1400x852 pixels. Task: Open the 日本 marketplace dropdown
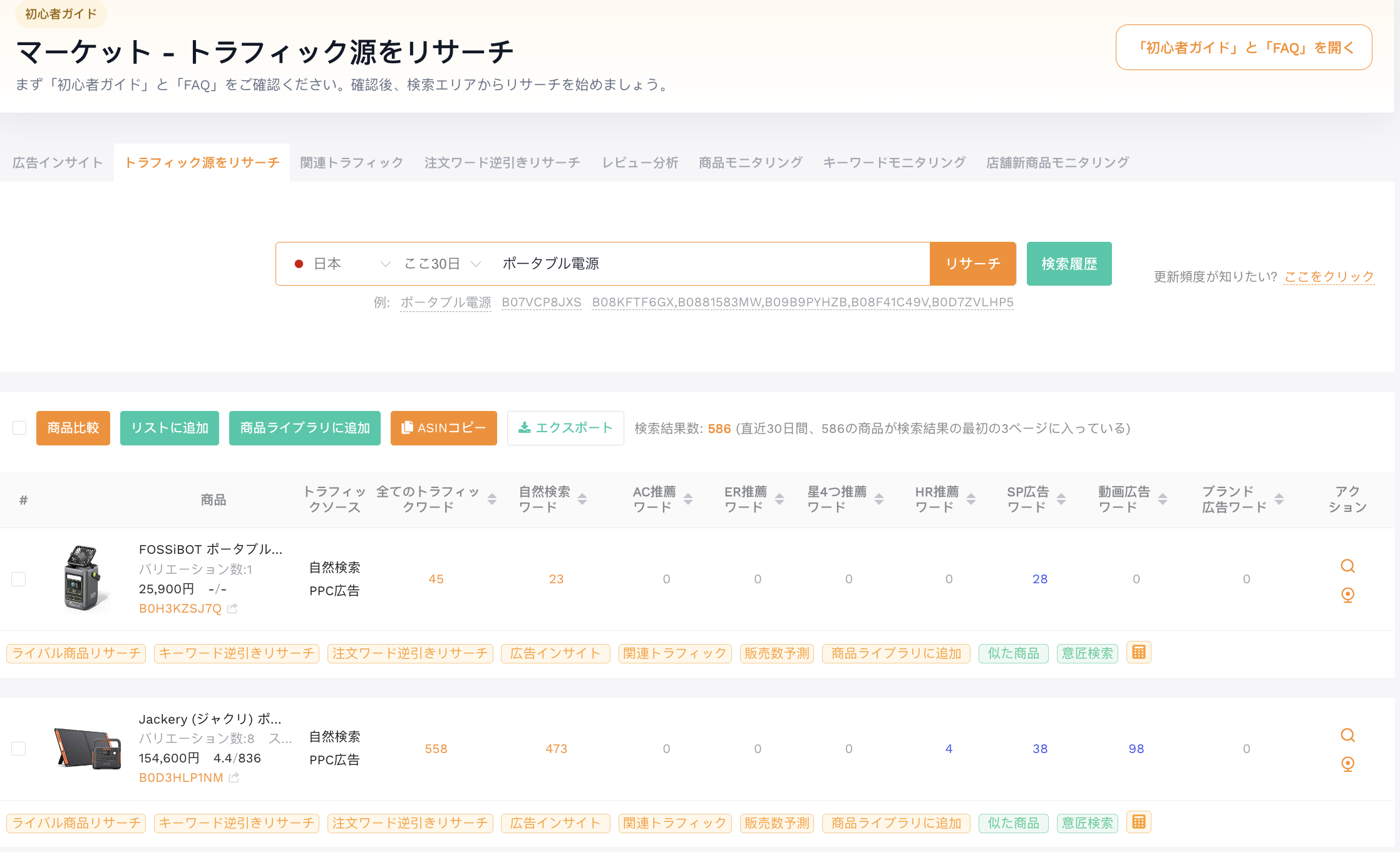coord(342,264)
